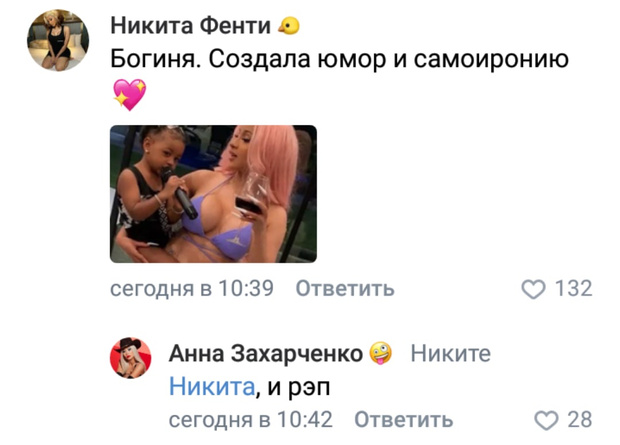View who liked via the 132 count
Image resolution: width=620 pixels, height=445 pixels.
coord(574,288)
